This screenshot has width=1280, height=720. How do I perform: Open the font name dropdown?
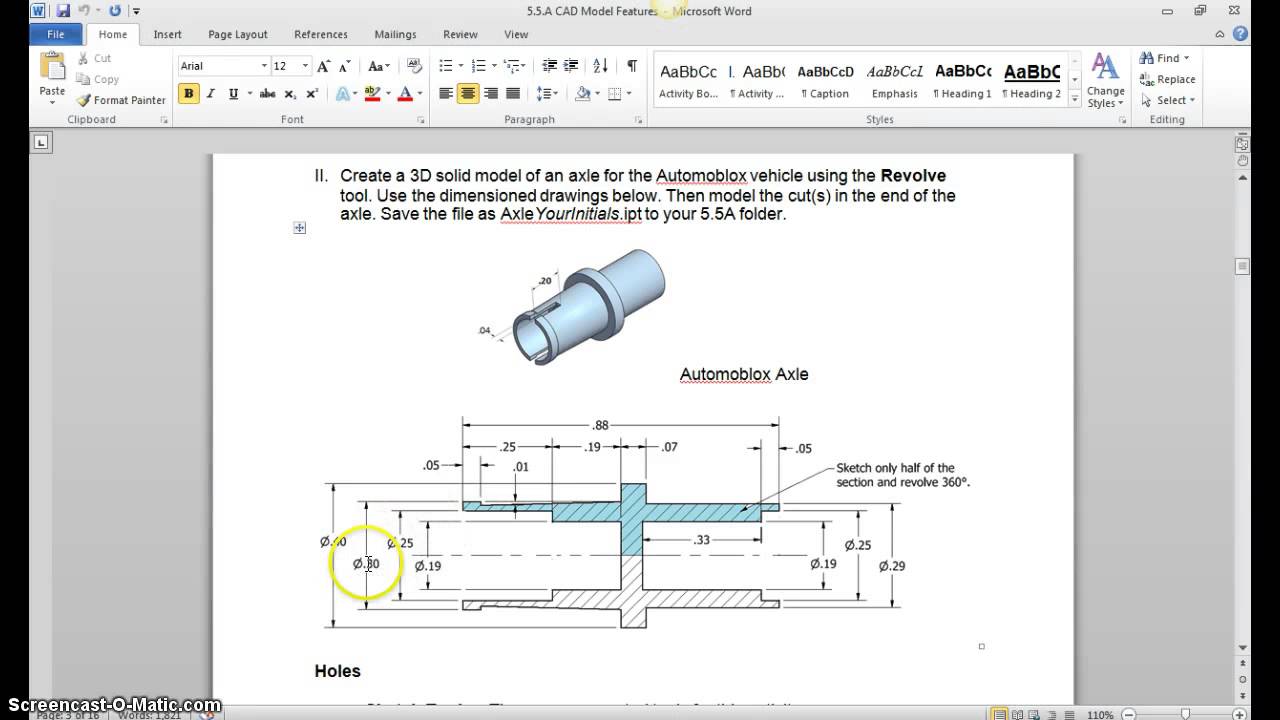(264, 66)
